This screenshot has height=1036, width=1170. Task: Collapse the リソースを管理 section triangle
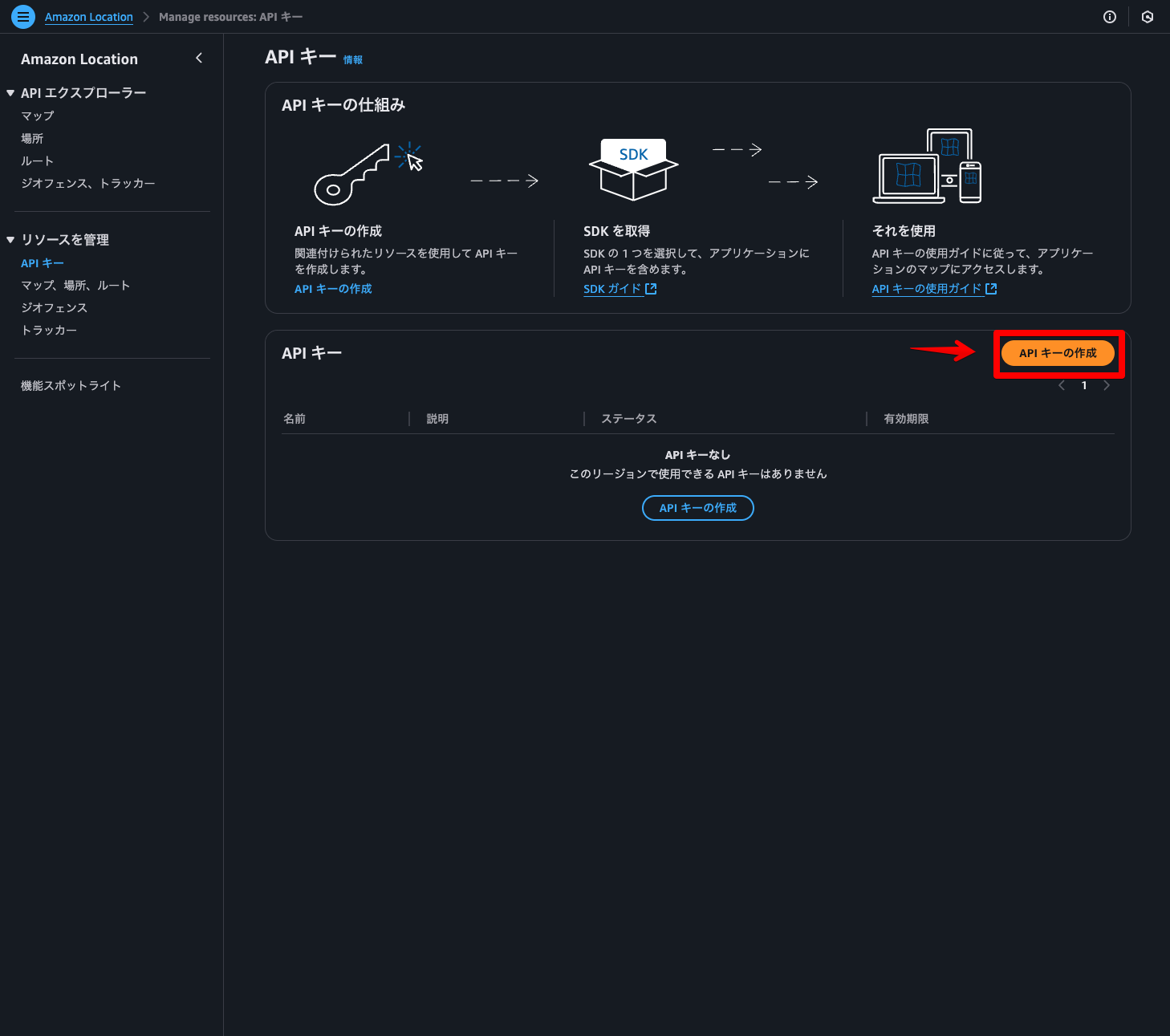(10, 240)
